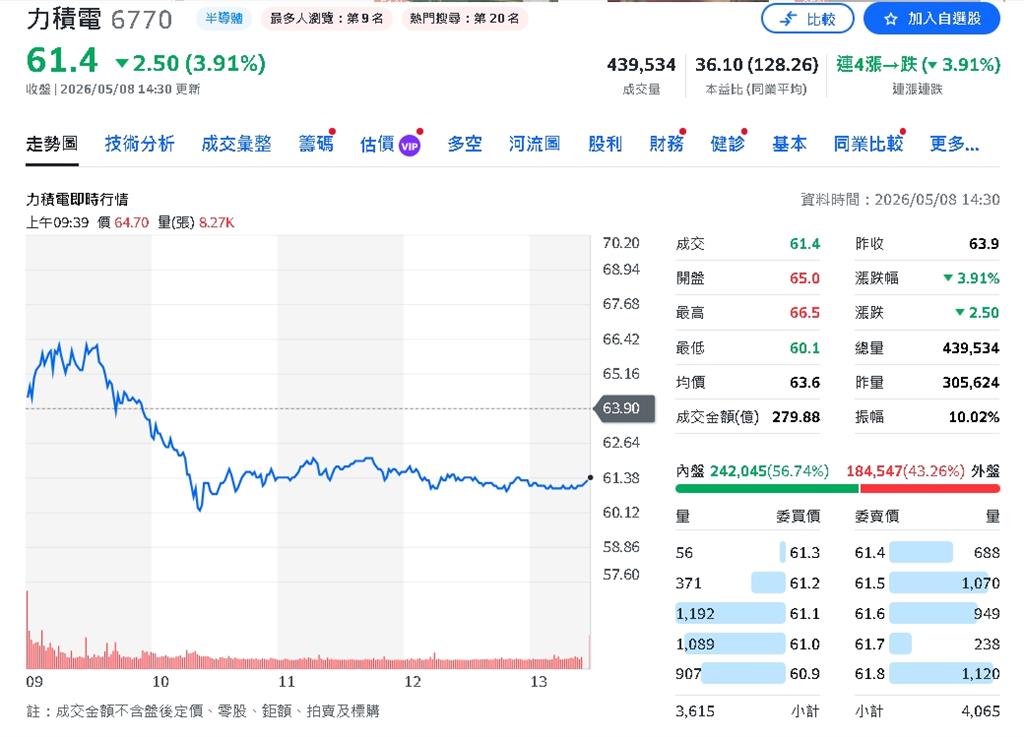Click ask price 61.7 with volume 238
Image resolution: width=1024 pixels, height=737 pixels.
pos(927,644)
